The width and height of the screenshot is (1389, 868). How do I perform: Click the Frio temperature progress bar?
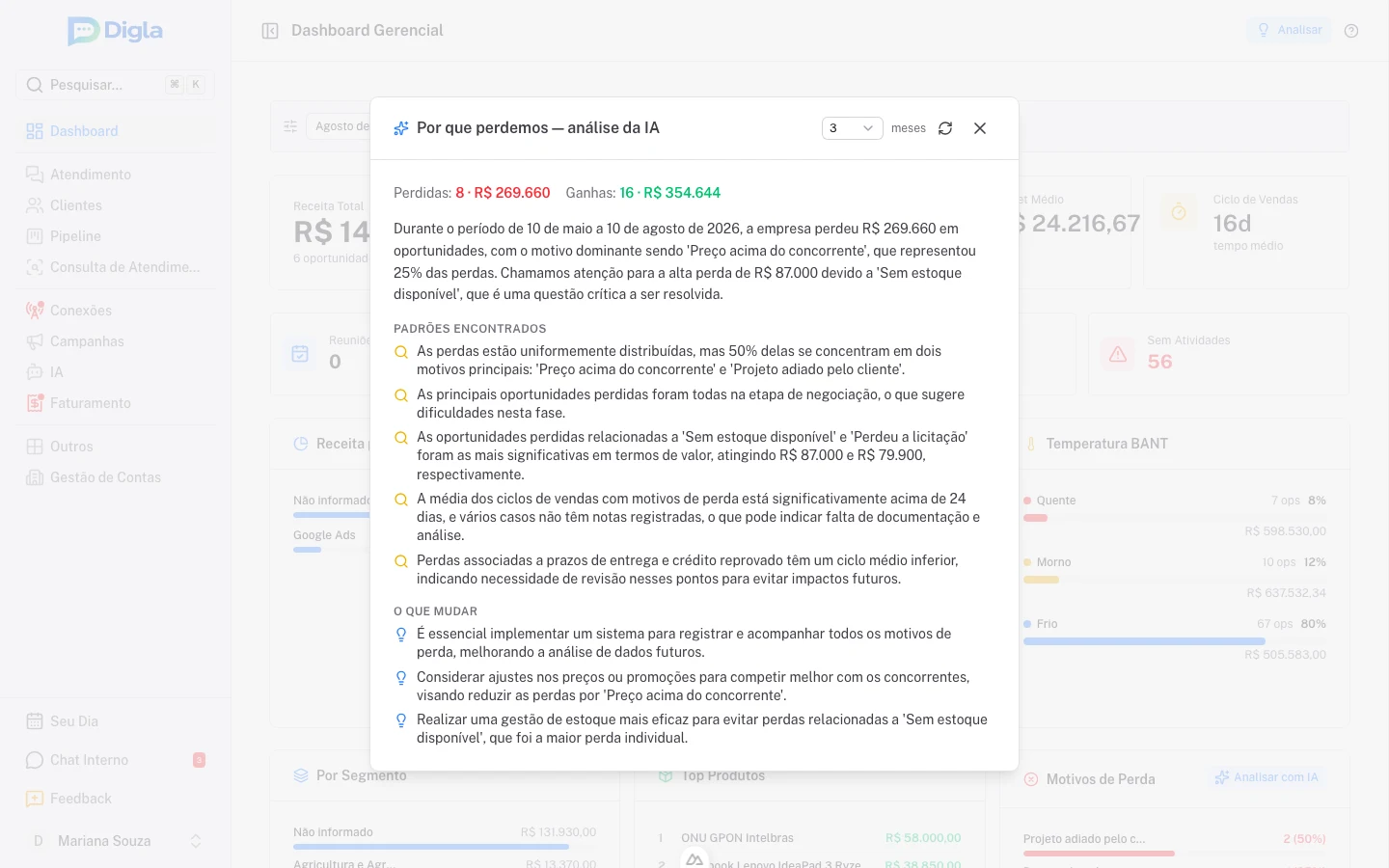coord(1175,641)
